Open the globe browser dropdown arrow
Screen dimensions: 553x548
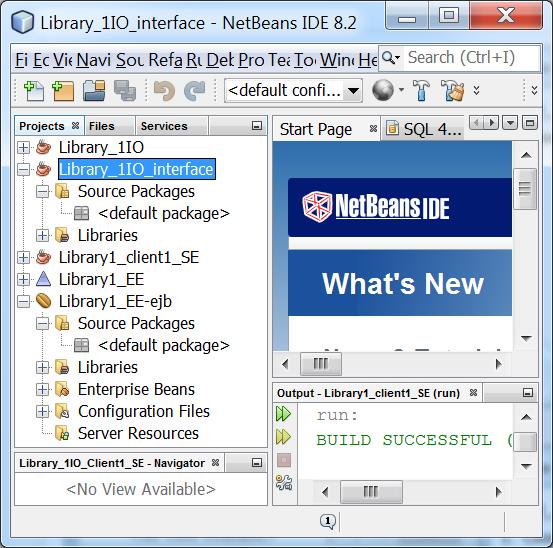401,90
